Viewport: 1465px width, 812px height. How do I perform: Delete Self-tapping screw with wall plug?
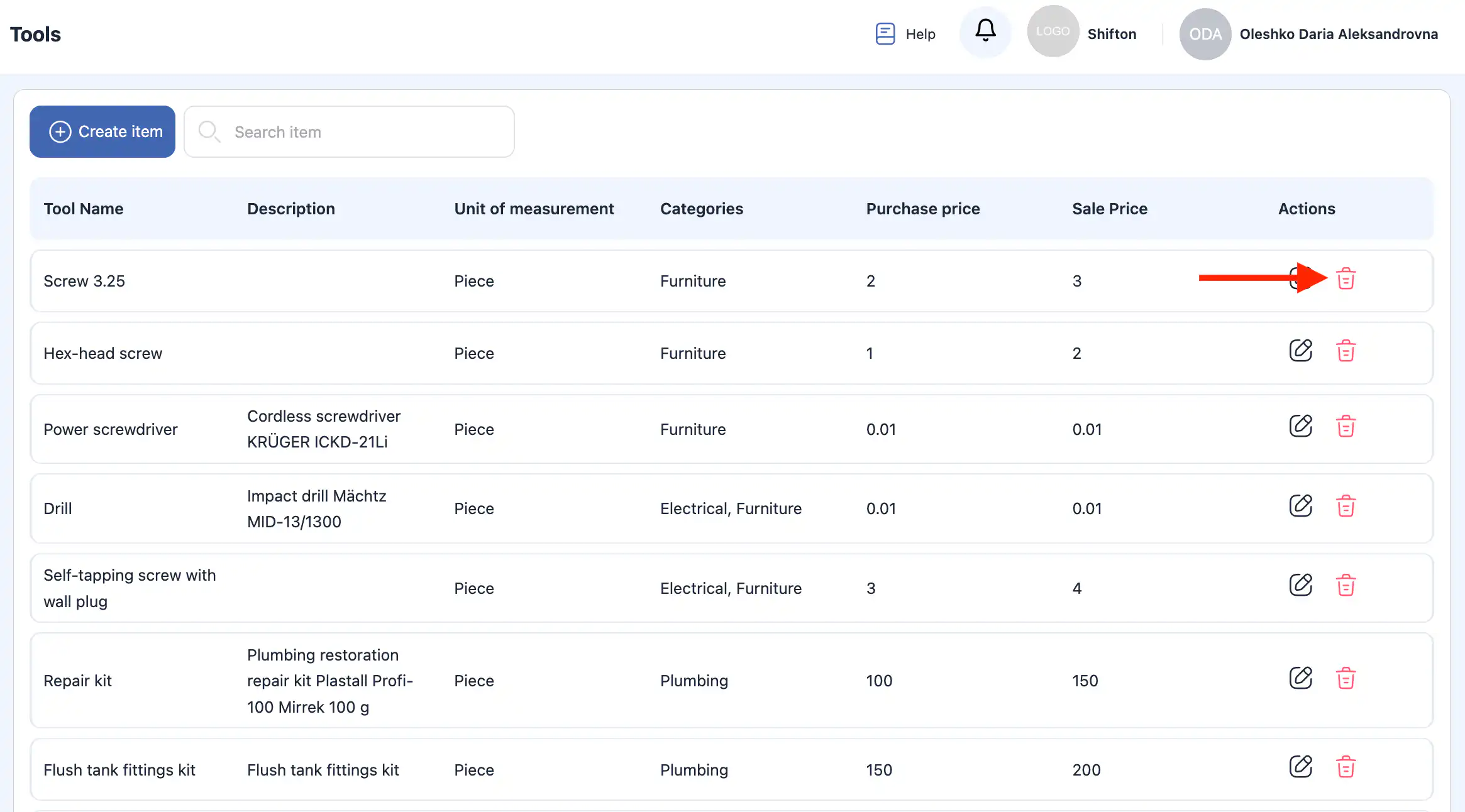tap(1346, 585)
